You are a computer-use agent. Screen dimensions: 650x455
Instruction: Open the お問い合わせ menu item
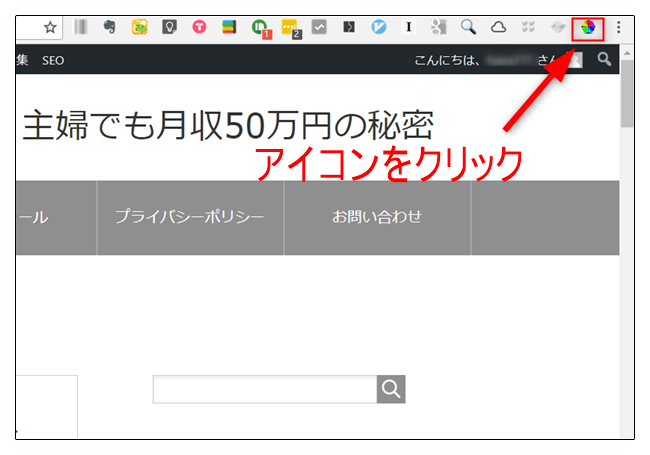click(377, 216)
